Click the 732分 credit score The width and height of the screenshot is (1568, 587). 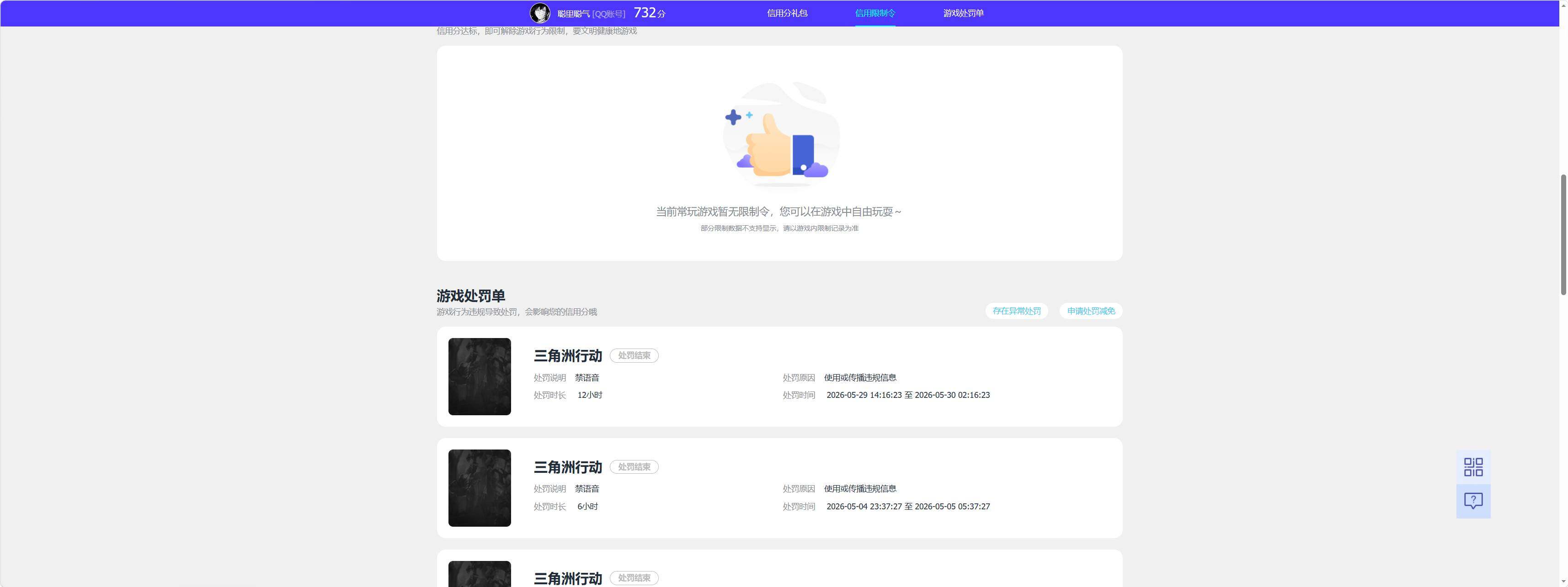click(650, 13)
